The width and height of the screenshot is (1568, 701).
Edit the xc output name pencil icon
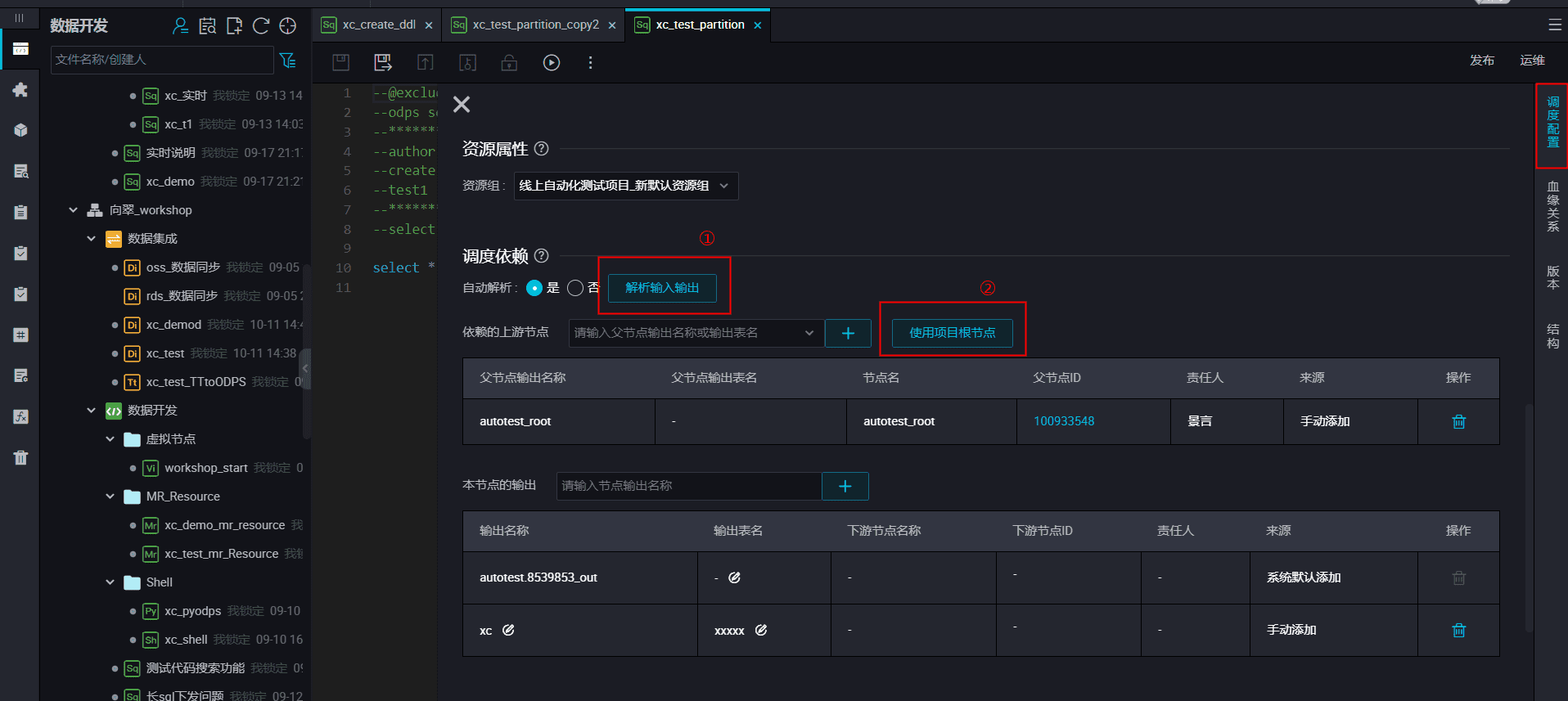(x=508, y=630)
